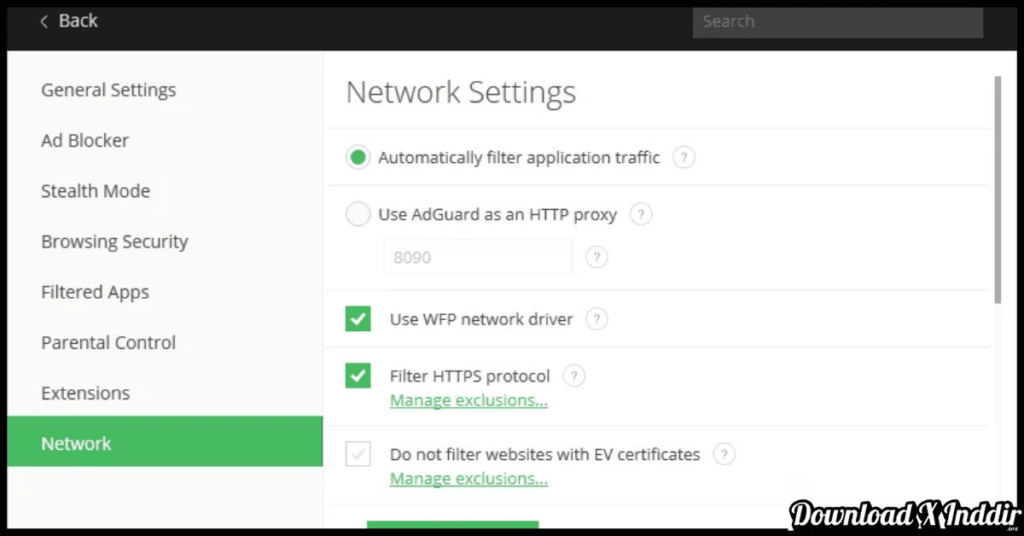Open Ad Blocker settings

pyautogui.click(x=85, y=140)
